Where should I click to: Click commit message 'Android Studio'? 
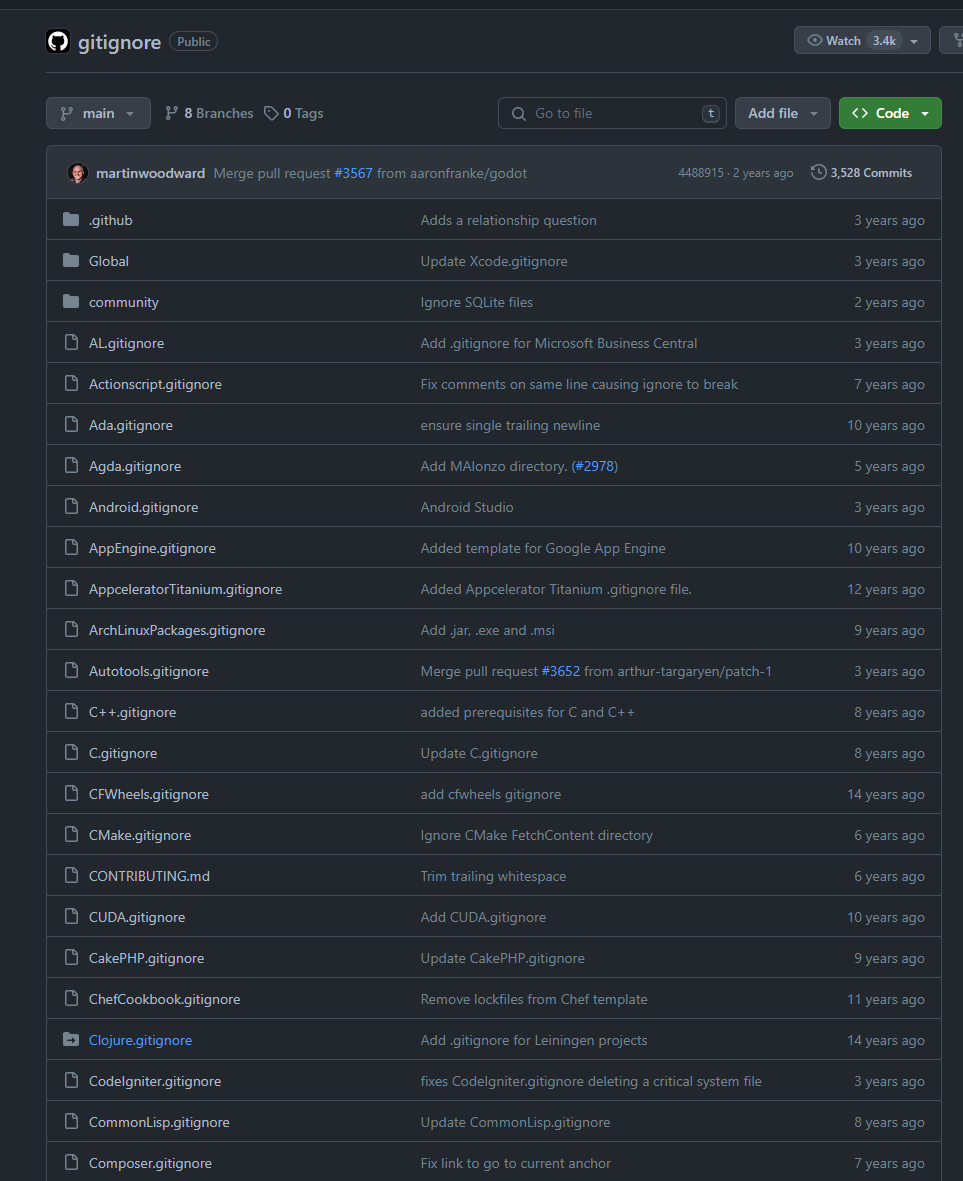tap(467, 507)
